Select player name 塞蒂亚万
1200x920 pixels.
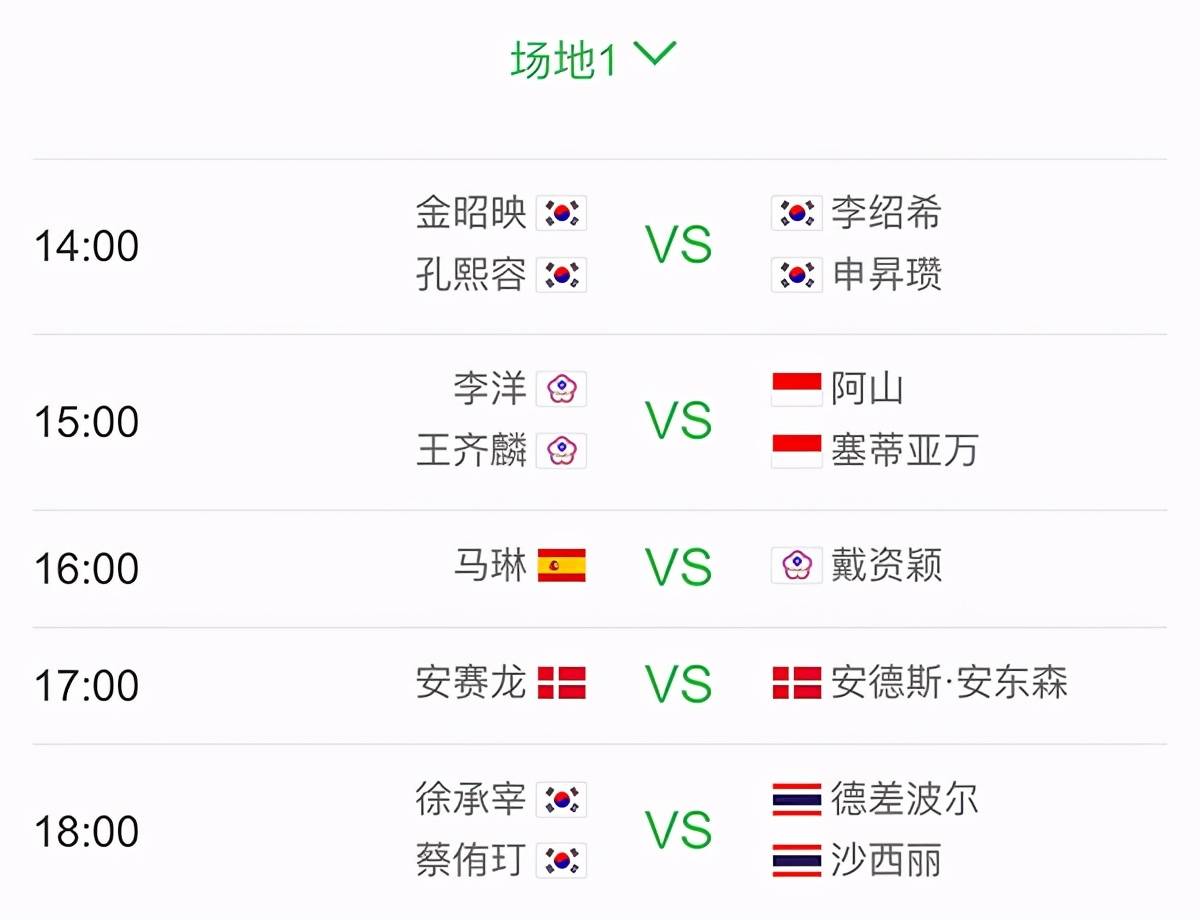(905, 451)
